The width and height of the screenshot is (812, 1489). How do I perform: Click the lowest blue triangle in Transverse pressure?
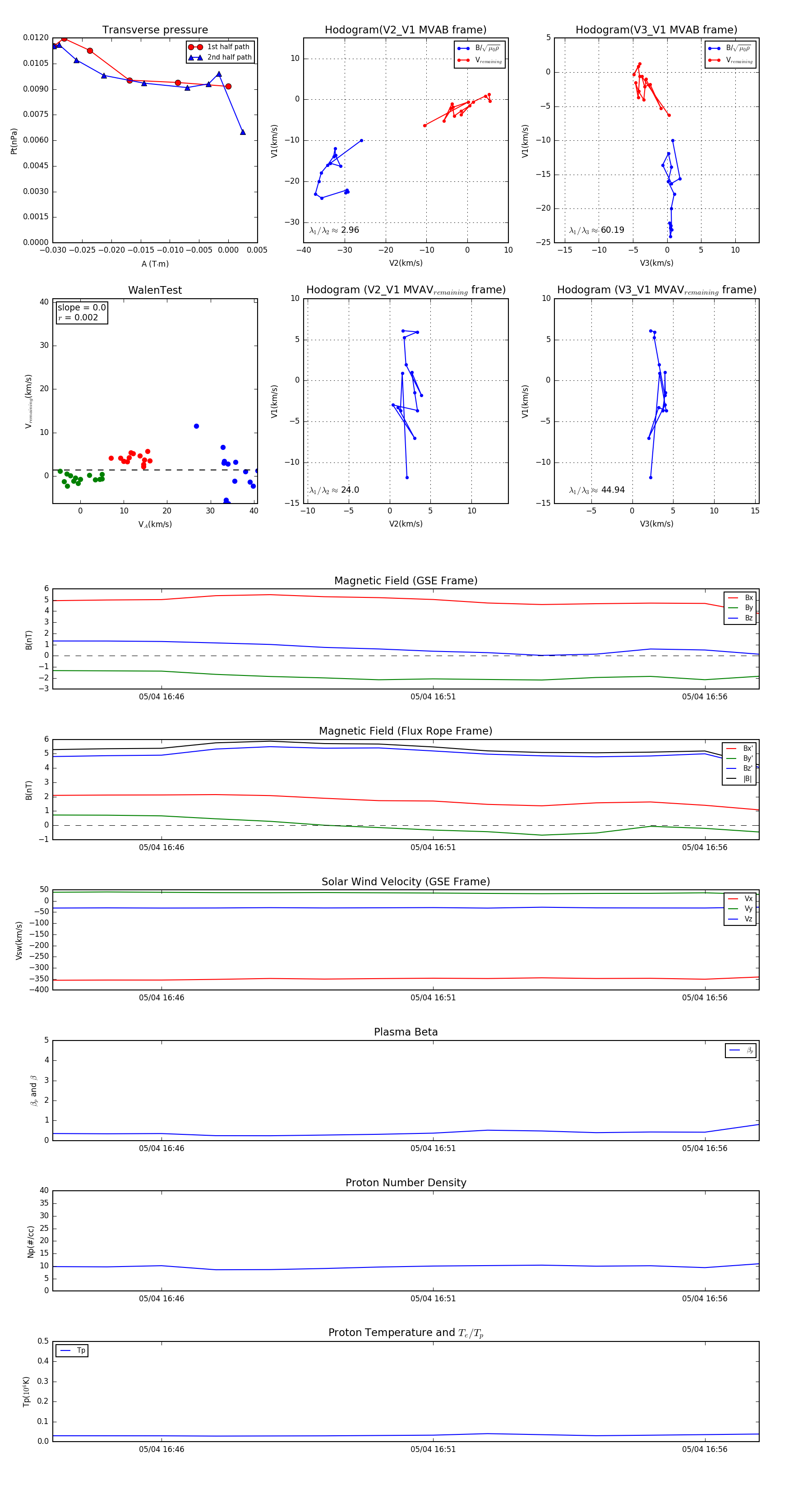coord(243,132)
